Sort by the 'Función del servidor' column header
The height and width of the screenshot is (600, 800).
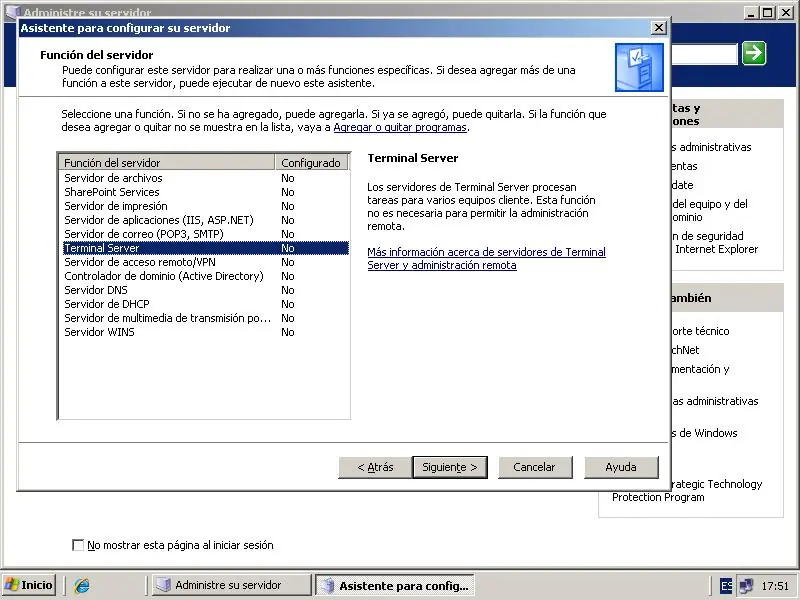[167, 163]
